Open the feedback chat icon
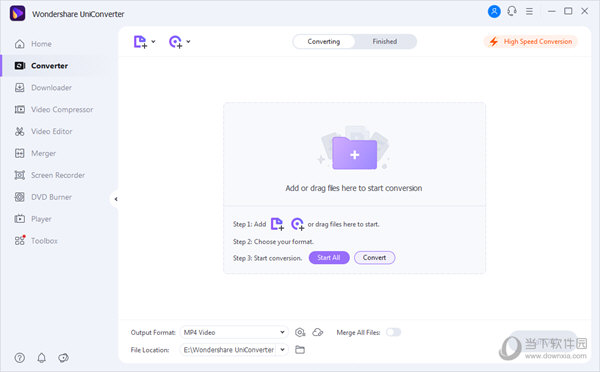This screenshot has height=372, width=600. click(63, 358)
